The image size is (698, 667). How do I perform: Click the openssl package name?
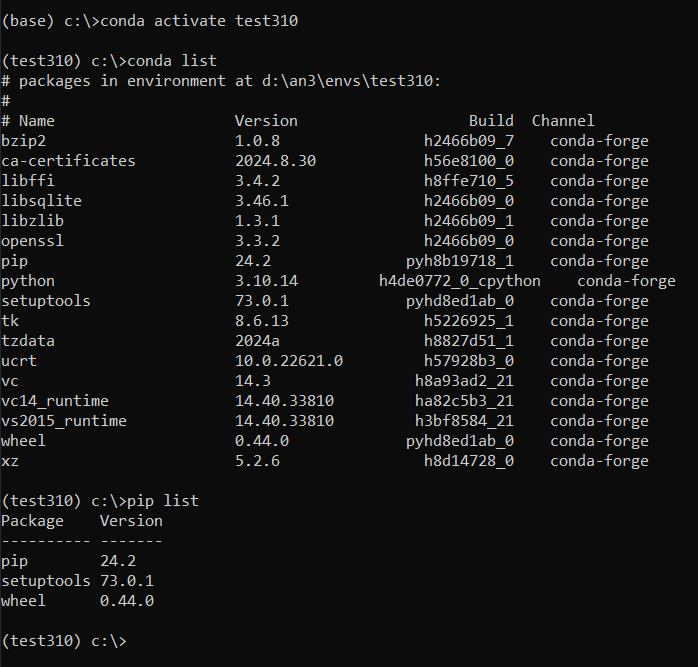pos(32,241)
